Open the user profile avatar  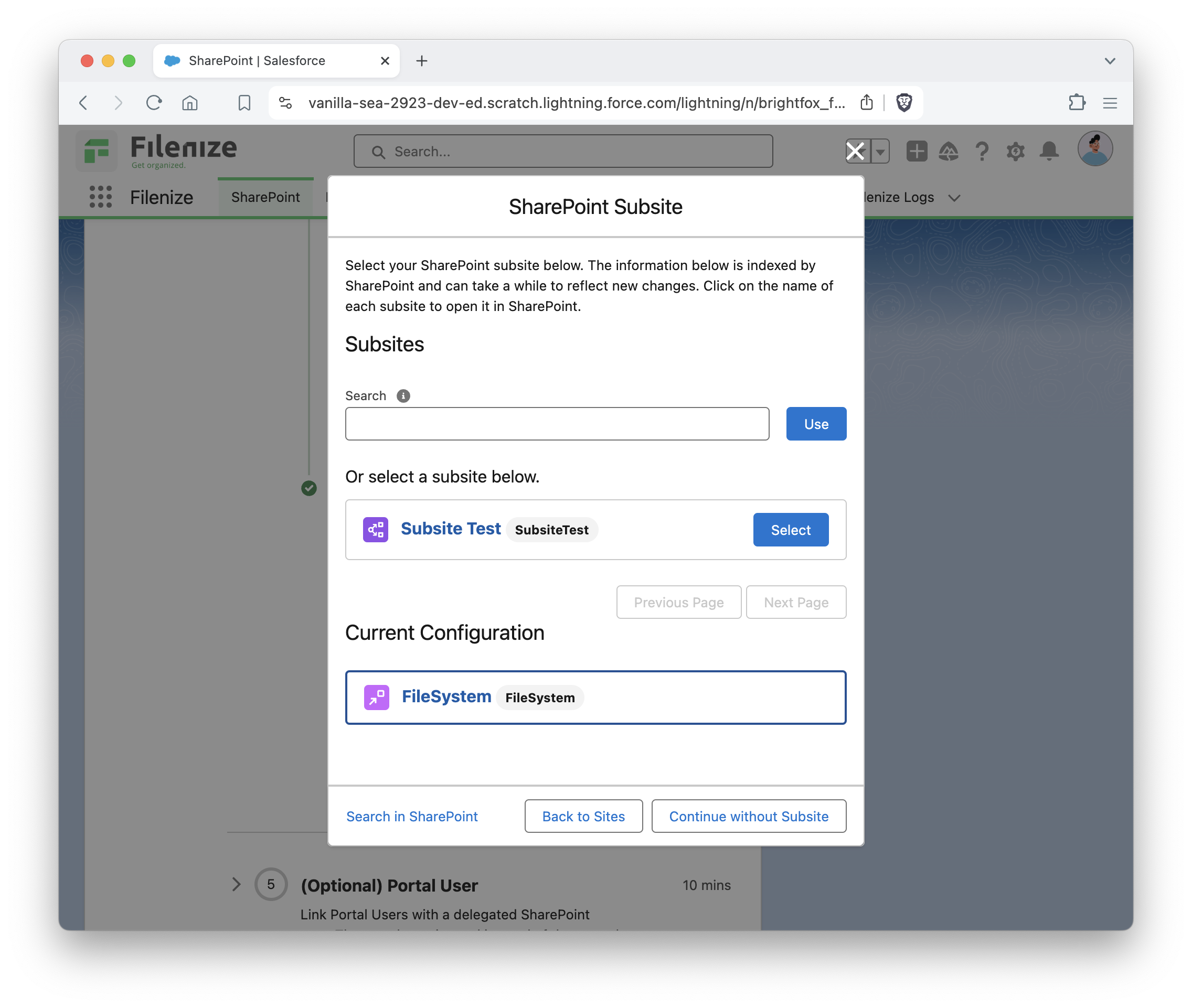click(x=1095, y=148)
